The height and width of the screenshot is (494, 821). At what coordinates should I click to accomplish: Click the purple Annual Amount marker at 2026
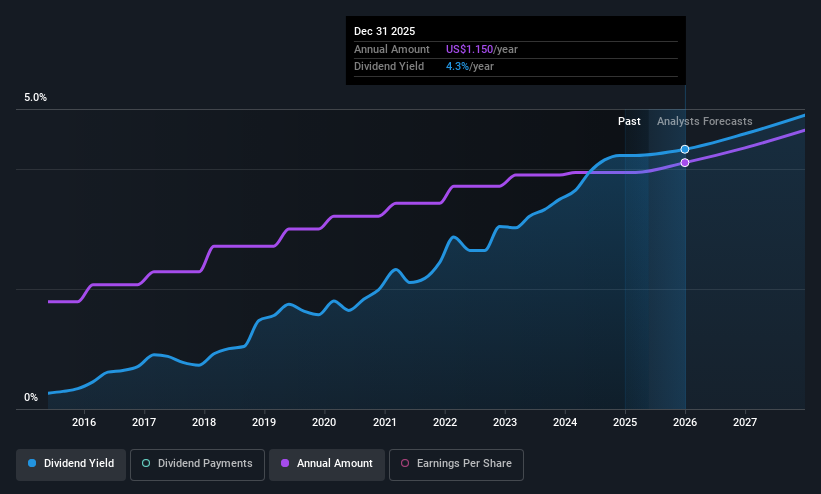[685, 163]
